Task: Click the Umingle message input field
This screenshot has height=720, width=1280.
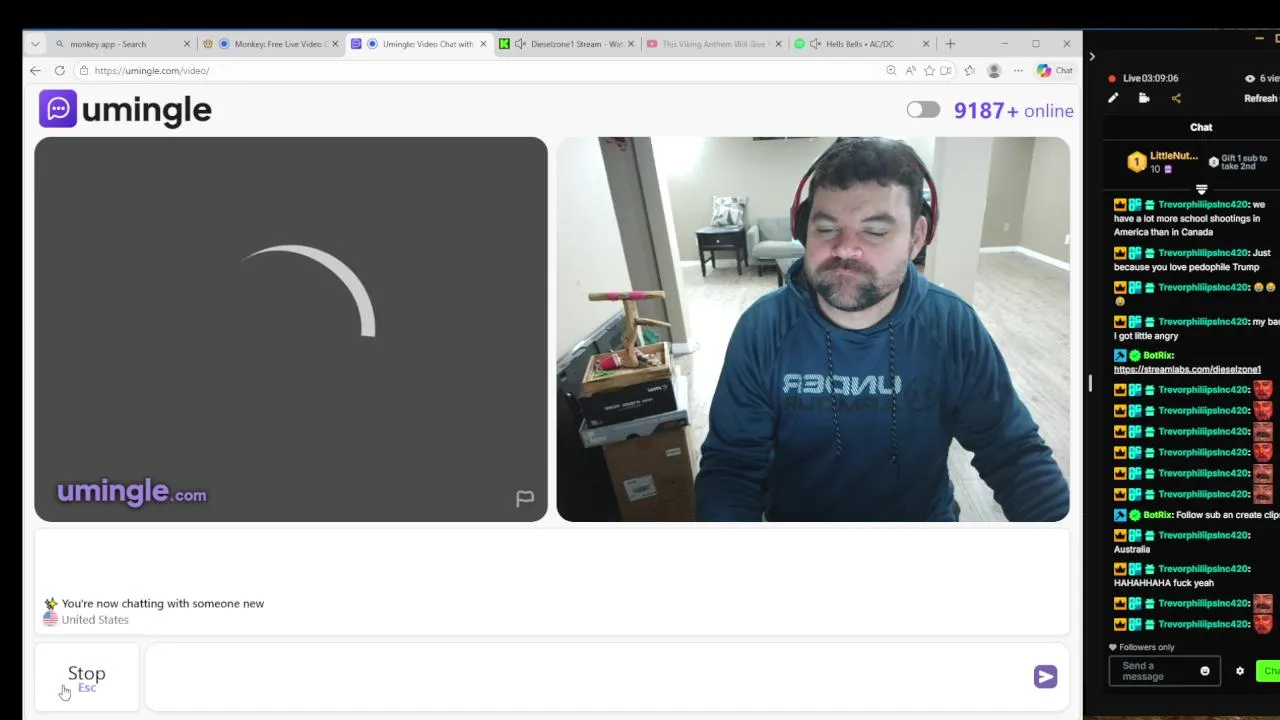Action: tap(588, 677)
